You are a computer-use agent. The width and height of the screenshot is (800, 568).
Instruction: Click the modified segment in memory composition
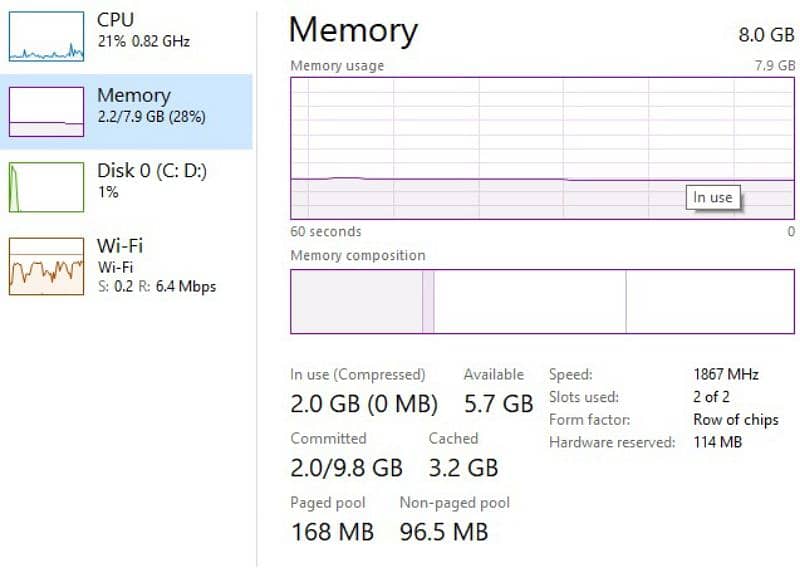pos(428,301)
